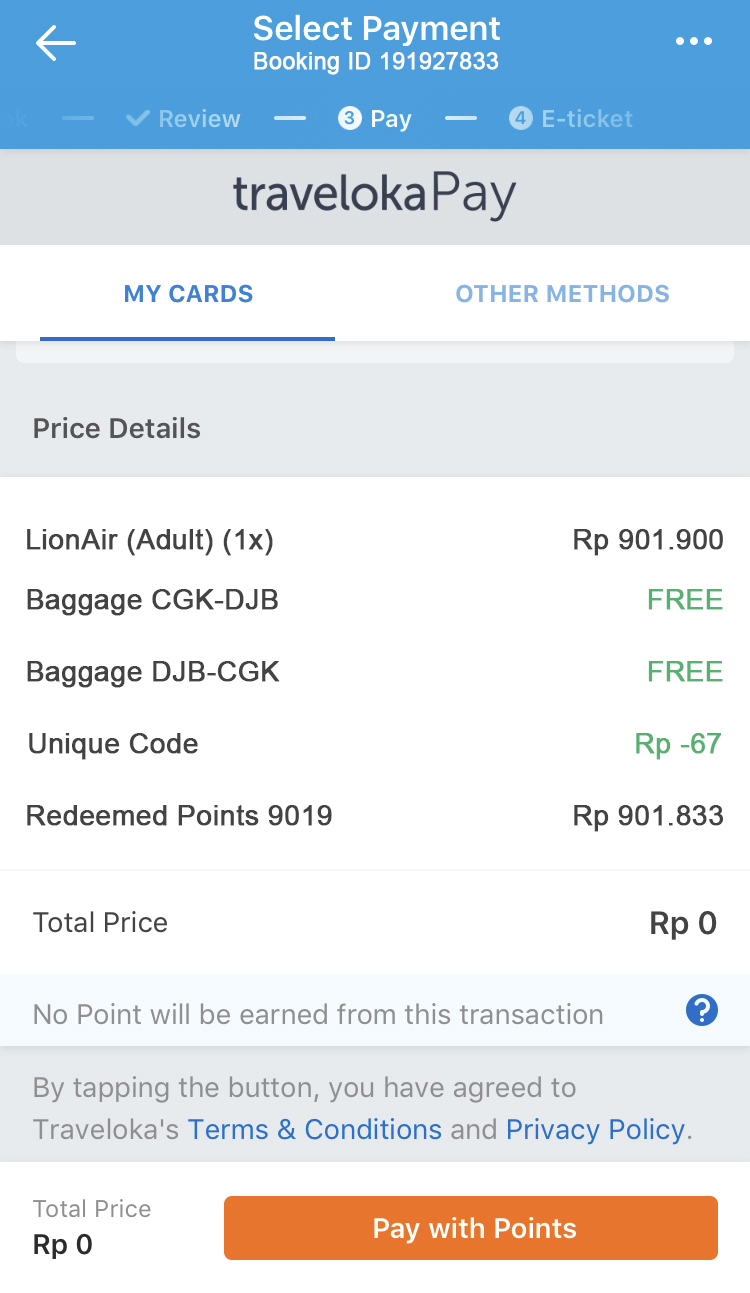The height and width of the screenshot is (1293, 750).
Task: Tap the Baggage CGK-DJB row
Action: (x=375, y=600)
